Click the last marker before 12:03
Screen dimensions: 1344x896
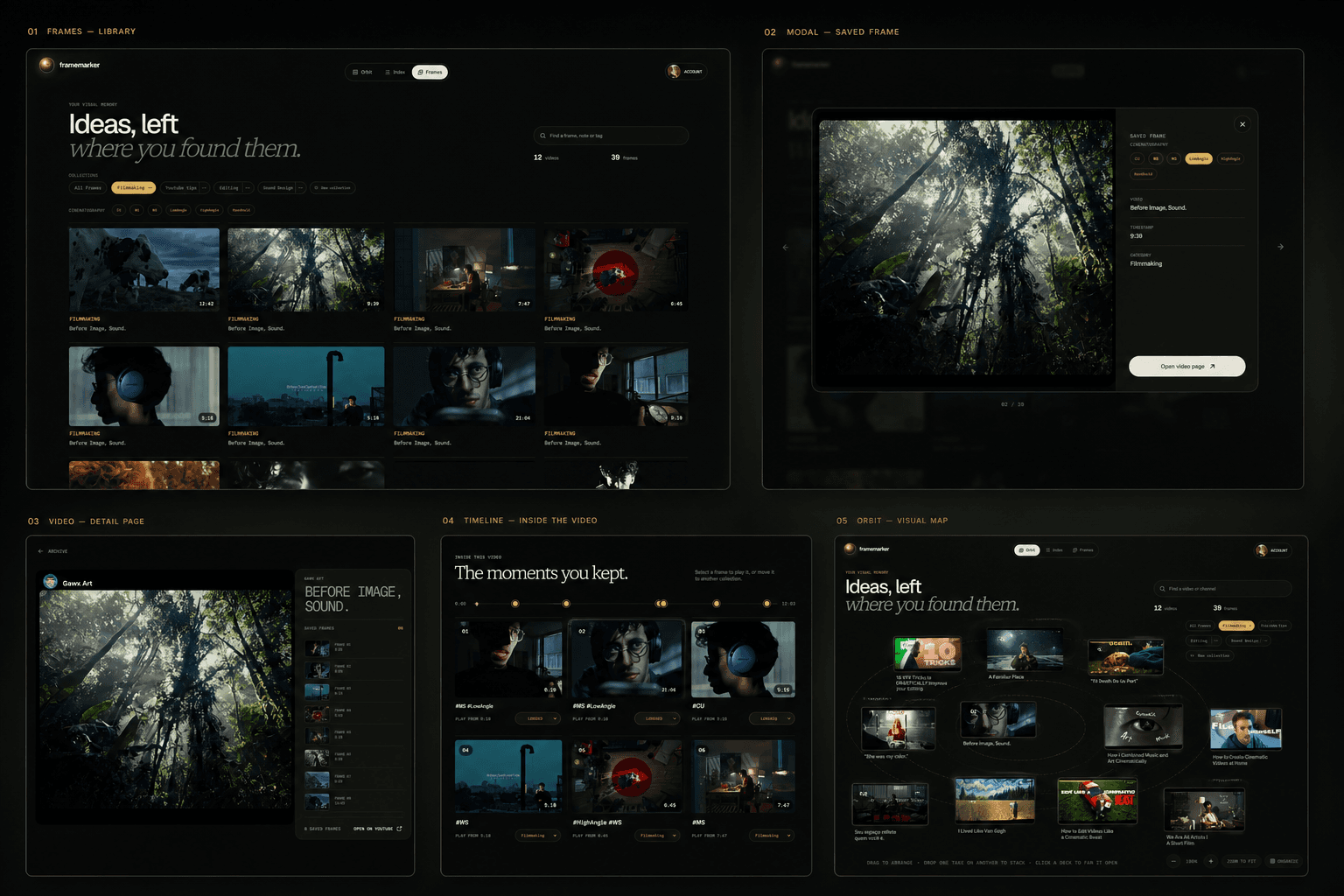click(x=767, y=604)
